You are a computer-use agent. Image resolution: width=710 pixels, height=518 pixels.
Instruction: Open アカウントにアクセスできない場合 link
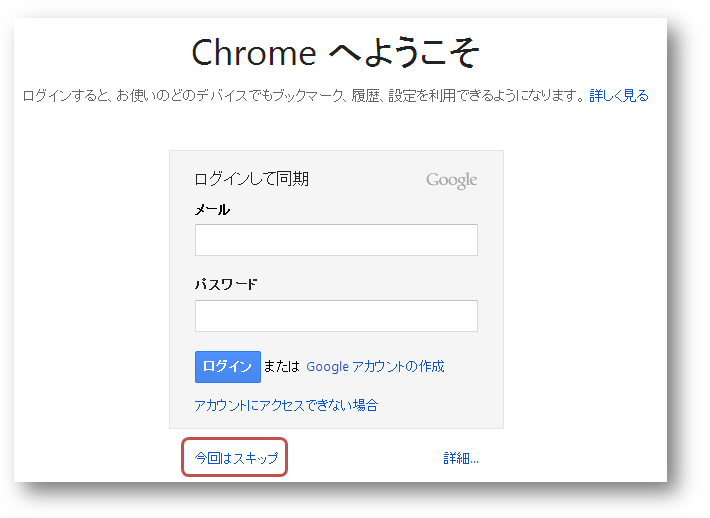pyautogui.click(x=286, y=405)
